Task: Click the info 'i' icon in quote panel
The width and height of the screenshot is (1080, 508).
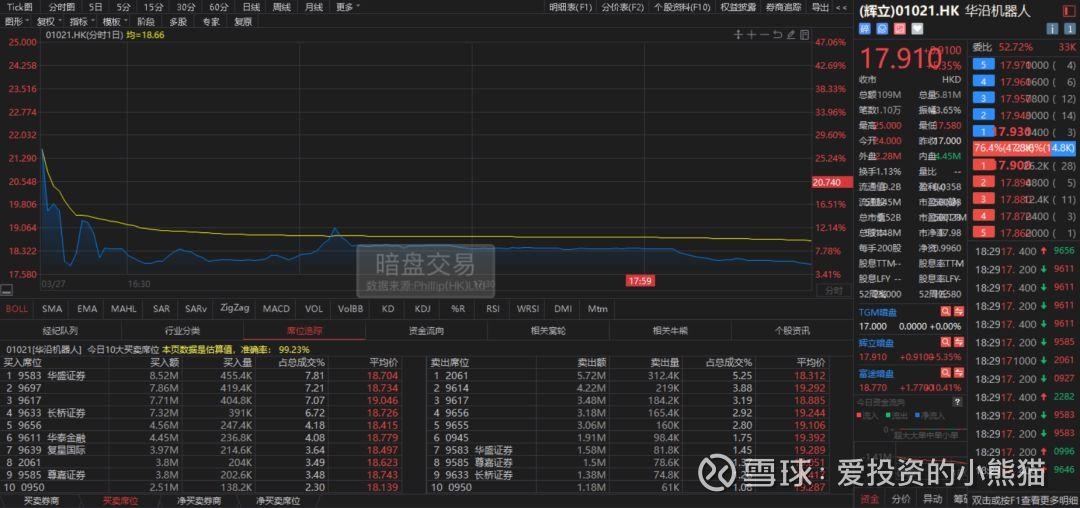Action: (1052, 29)
